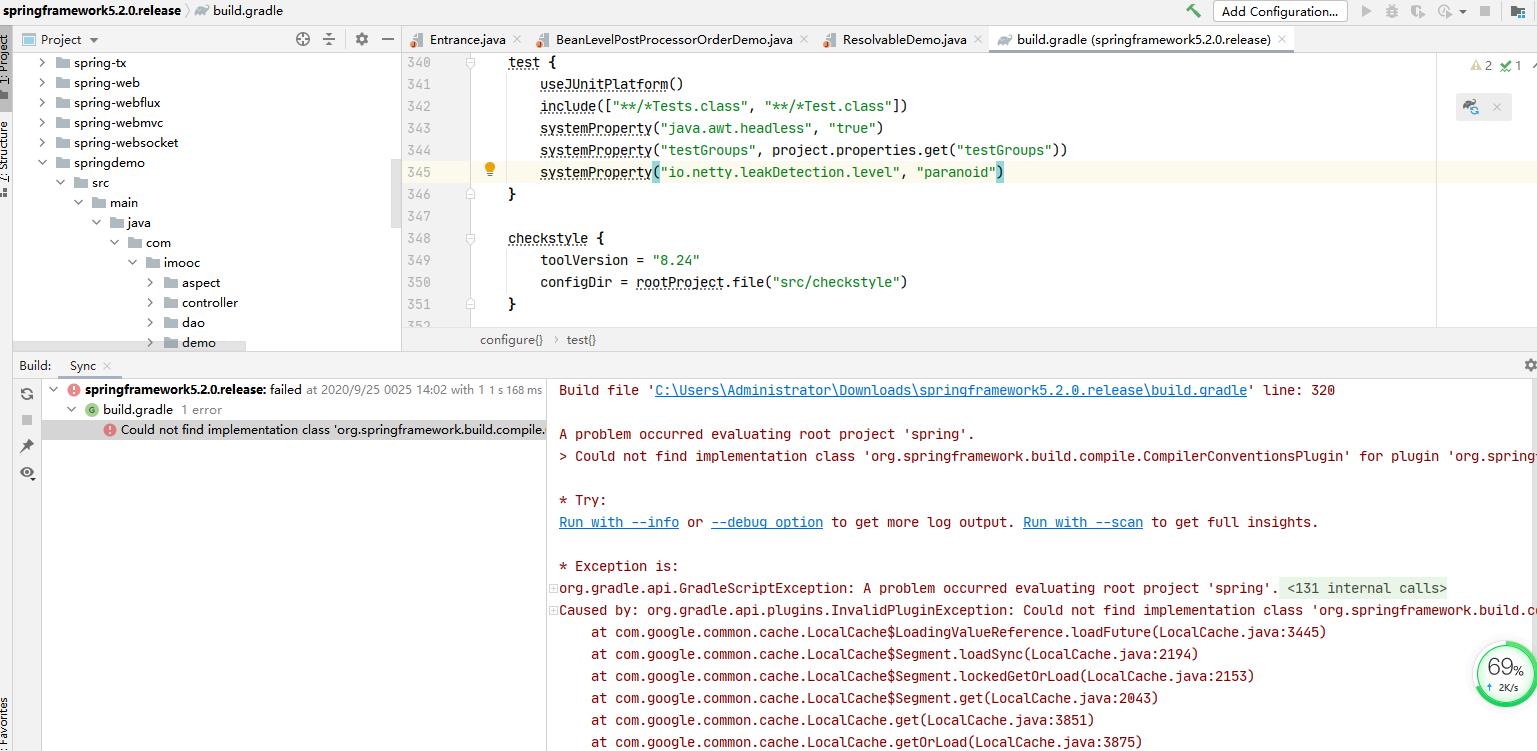Click Load Gradle Changes elephant icon

1471,107
